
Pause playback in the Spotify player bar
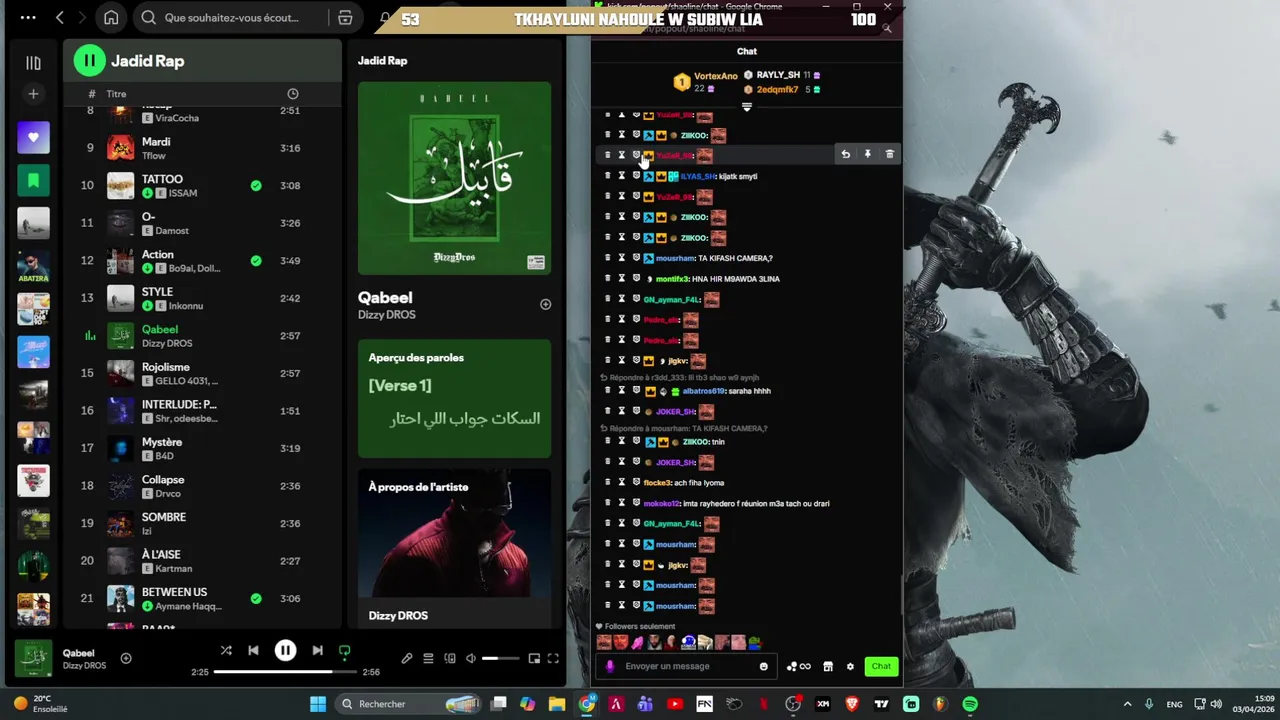[285, 651]
